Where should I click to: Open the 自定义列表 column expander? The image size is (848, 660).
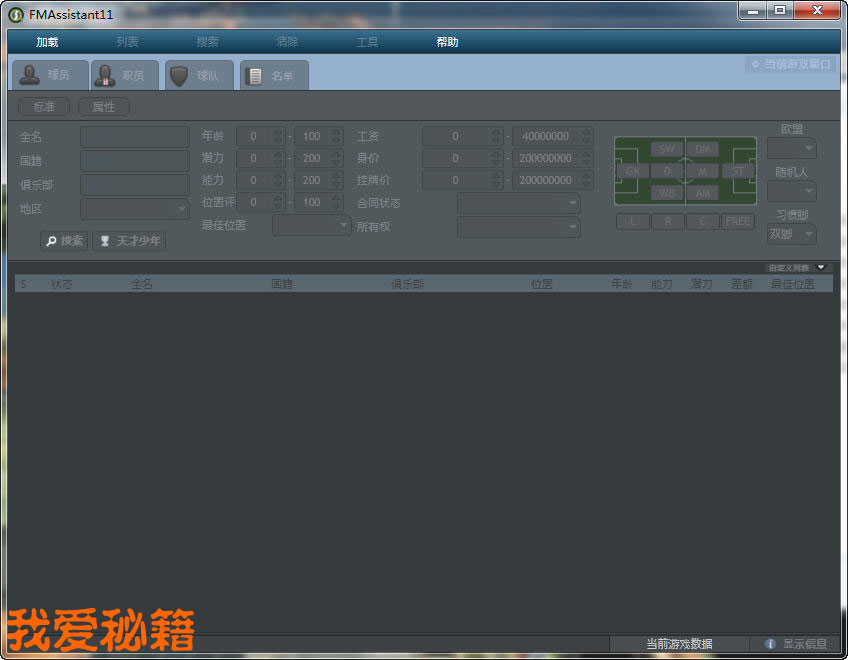click(x=821, y=267)
